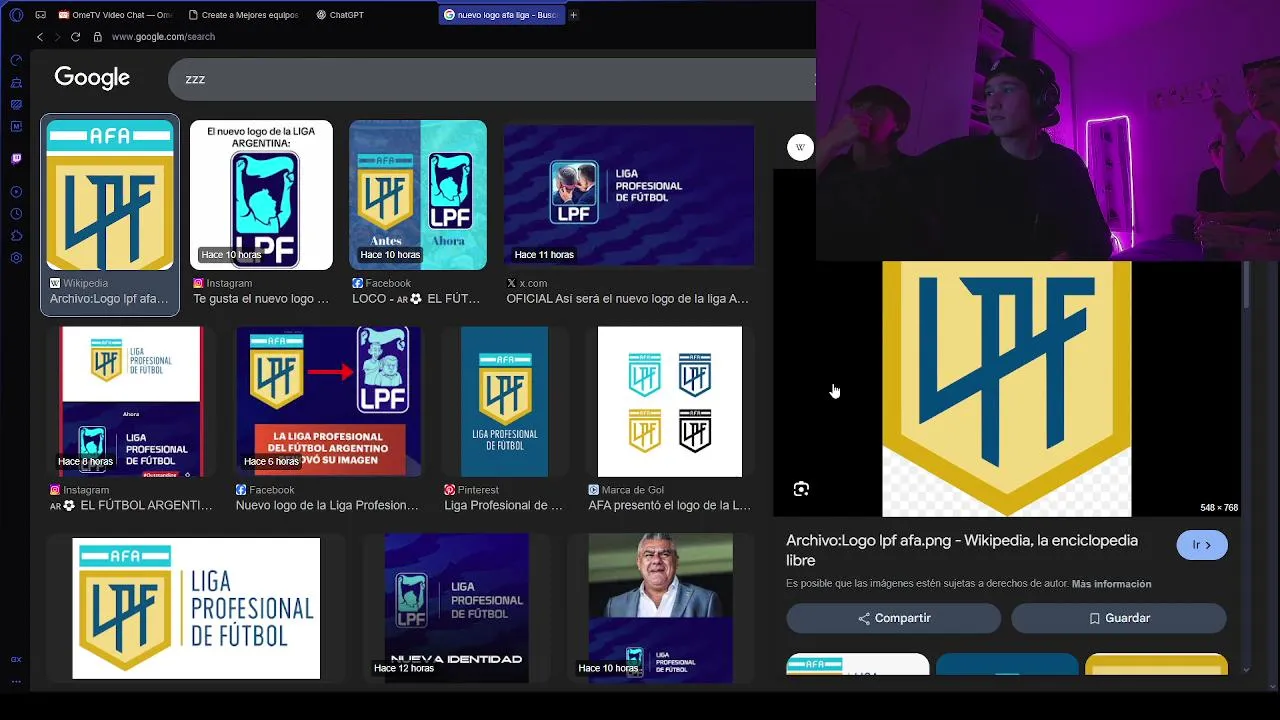
Task: Open the Opera GX main menu icon
Action: click(x=16, y=15)
